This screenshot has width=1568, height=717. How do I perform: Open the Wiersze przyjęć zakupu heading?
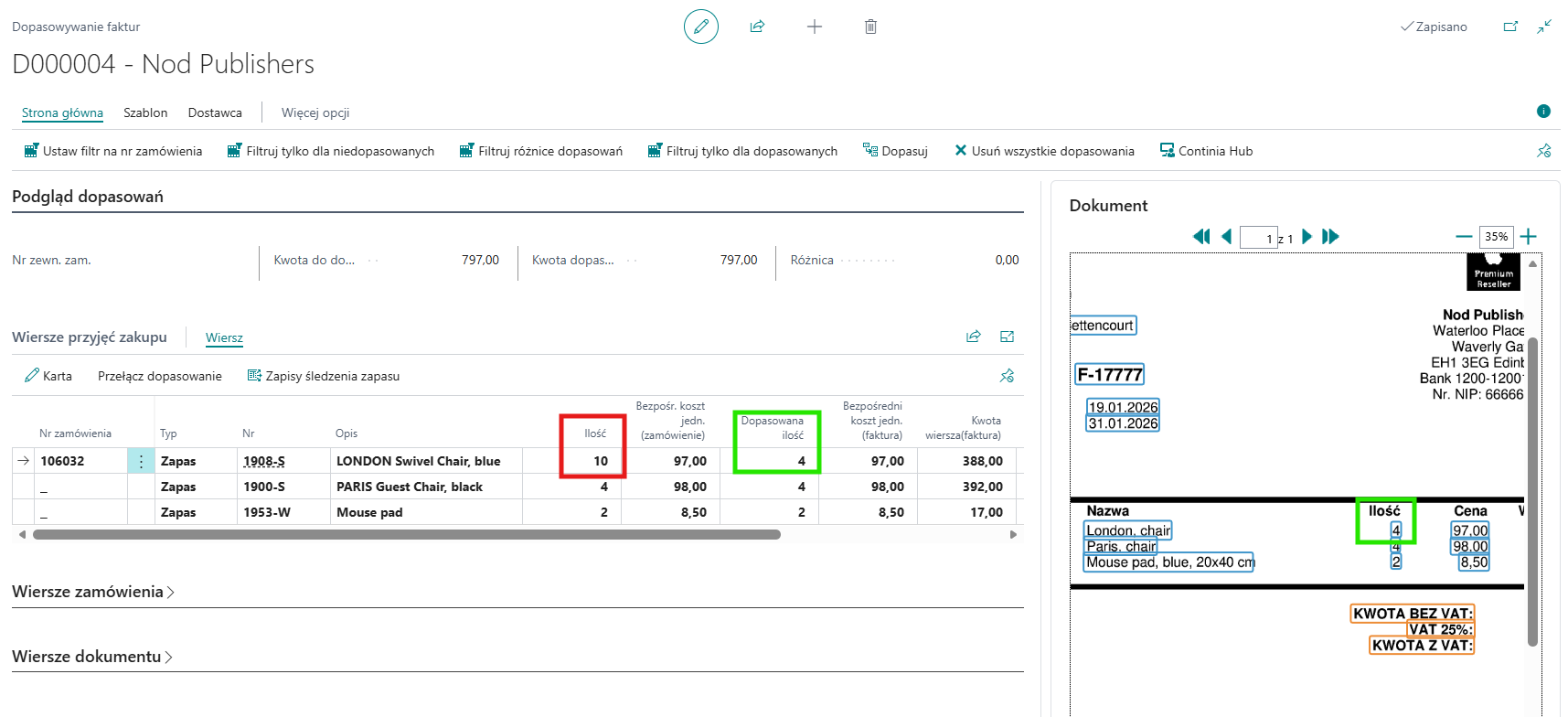[x=90, y=337]
